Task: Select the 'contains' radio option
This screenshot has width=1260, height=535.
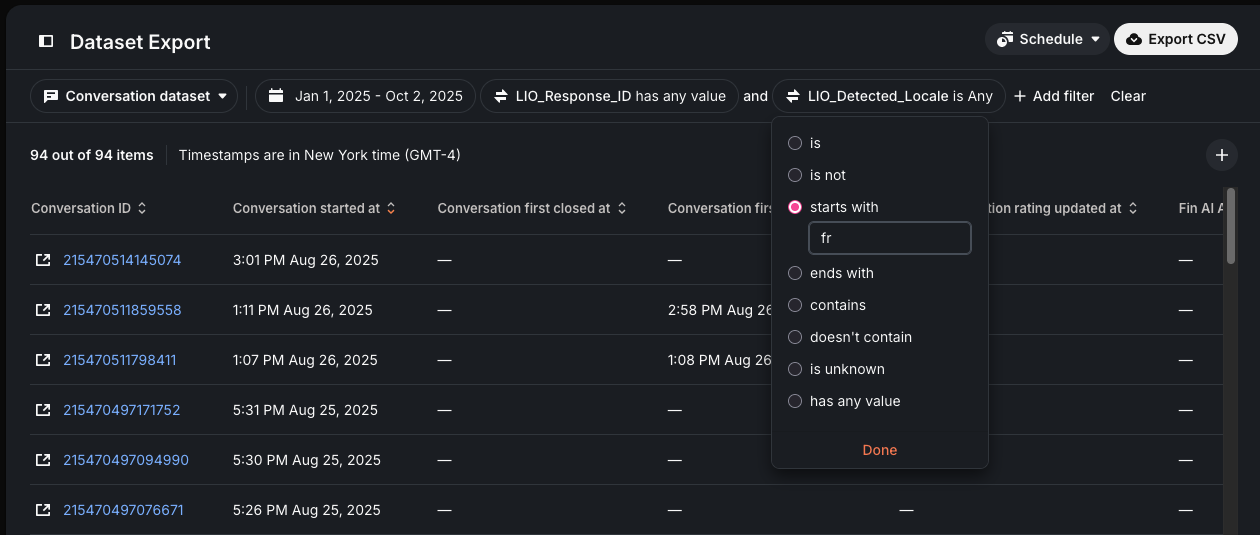Action: click(x=795, y=305)
